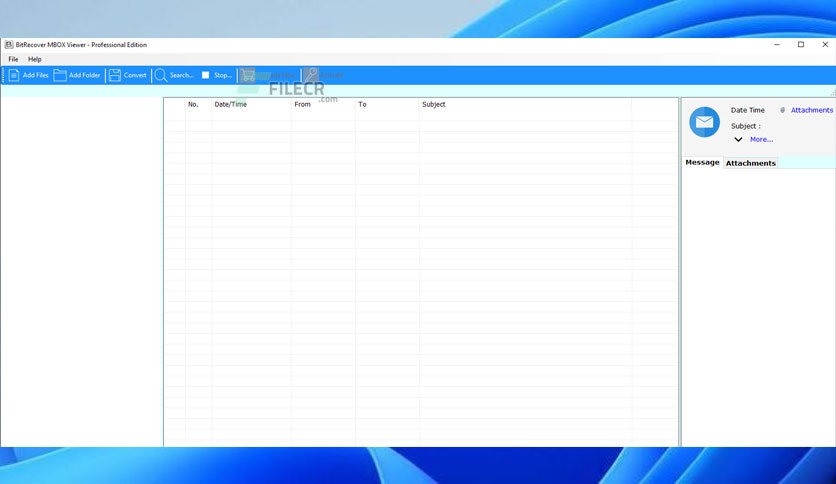Click the Add Files label text
Viewport: 836px width, 484px height.
[36, 75]
